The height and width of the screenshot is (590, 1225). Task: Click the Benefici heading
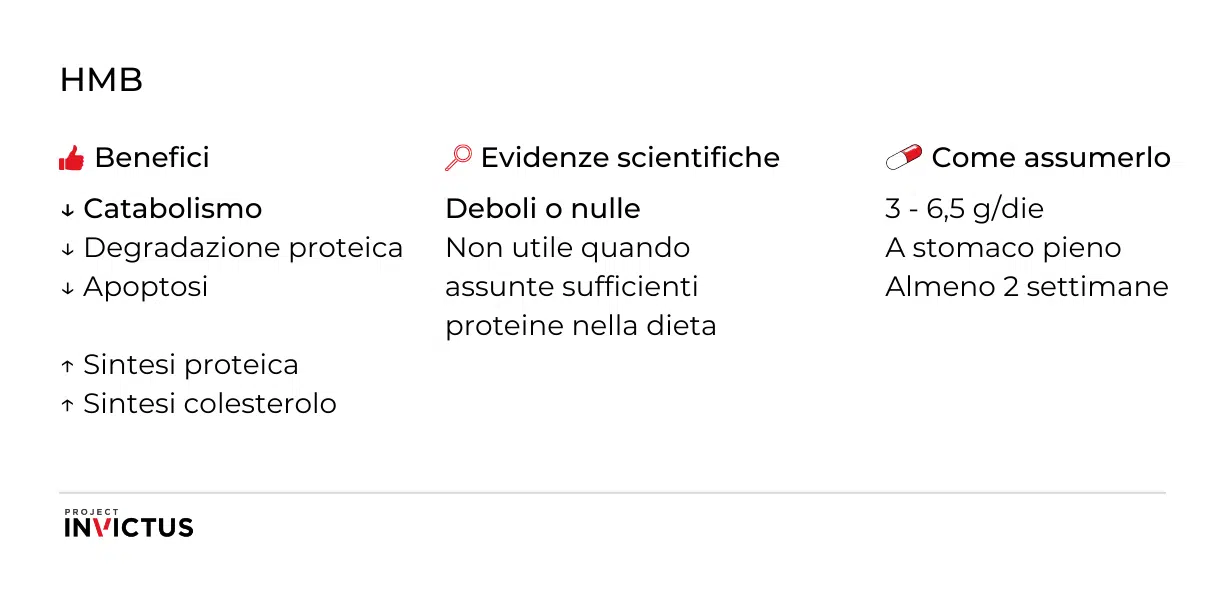[152, 158]
